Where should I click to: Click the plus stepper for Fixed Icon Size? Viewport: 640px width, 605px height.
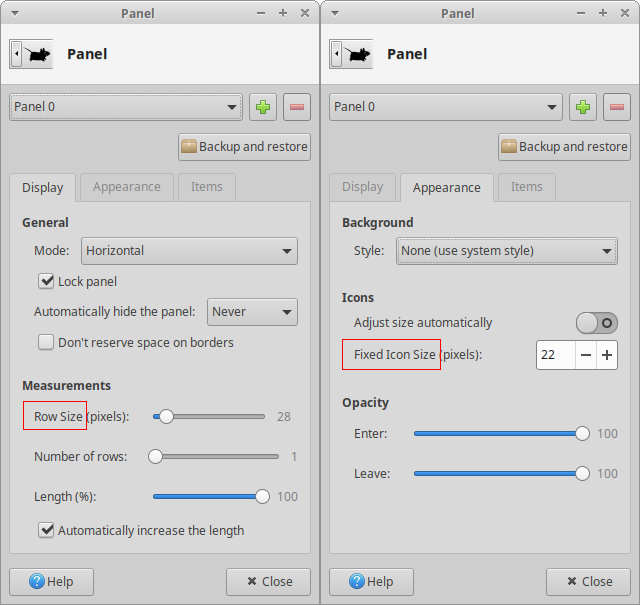tap(606, 355)
